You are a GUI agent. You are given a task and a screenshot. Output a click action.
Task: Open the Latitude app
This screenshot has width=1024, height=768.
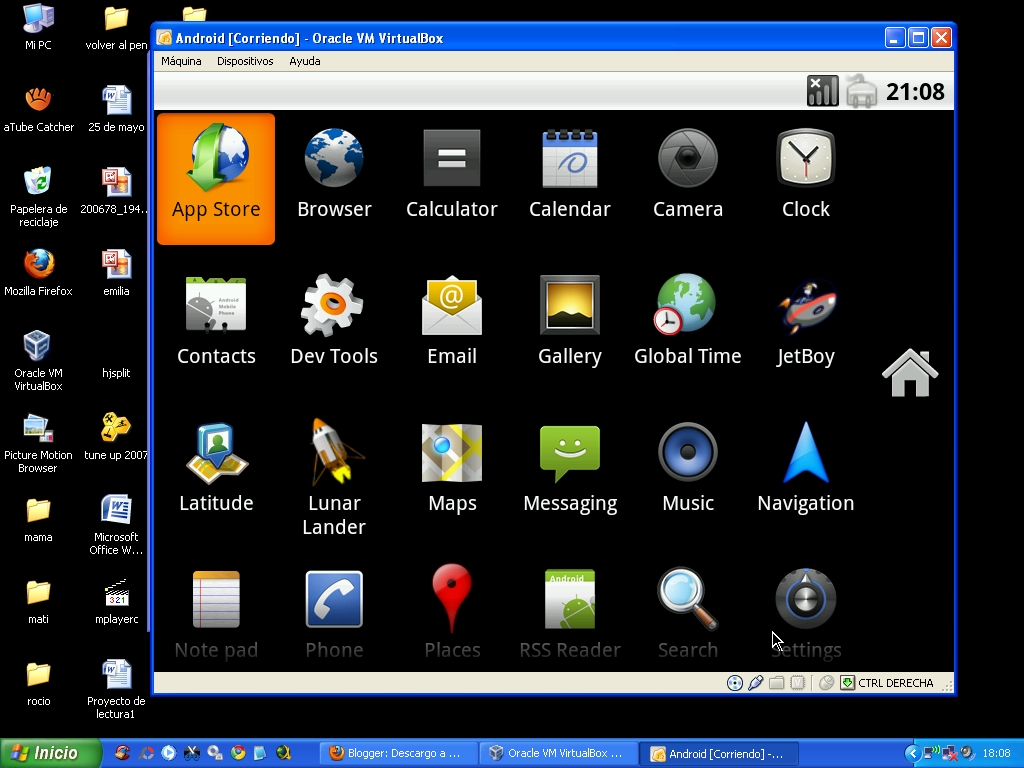click(x=216, y=468)
